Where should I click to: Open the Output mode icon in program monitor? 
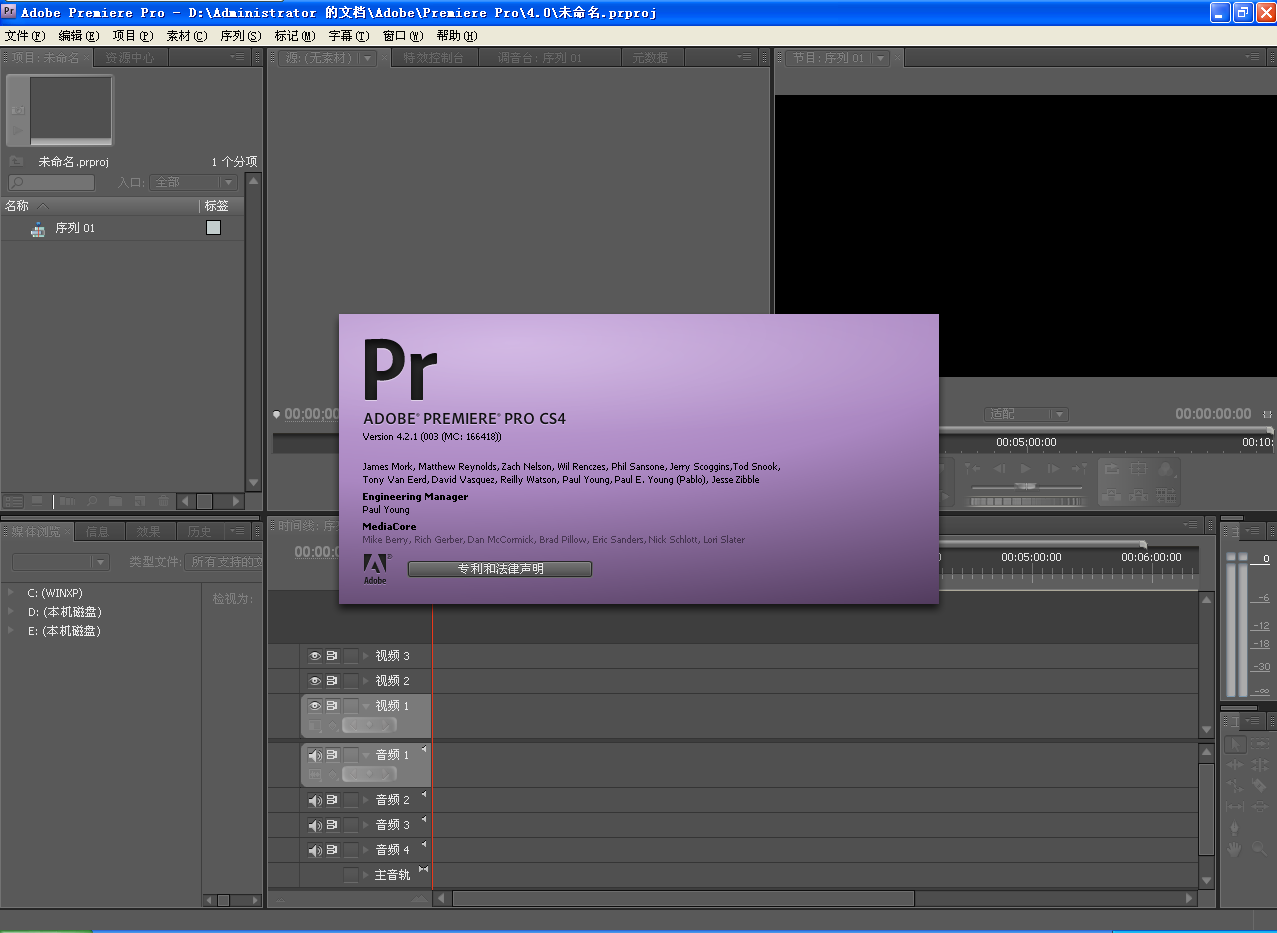coord(1167,469)
